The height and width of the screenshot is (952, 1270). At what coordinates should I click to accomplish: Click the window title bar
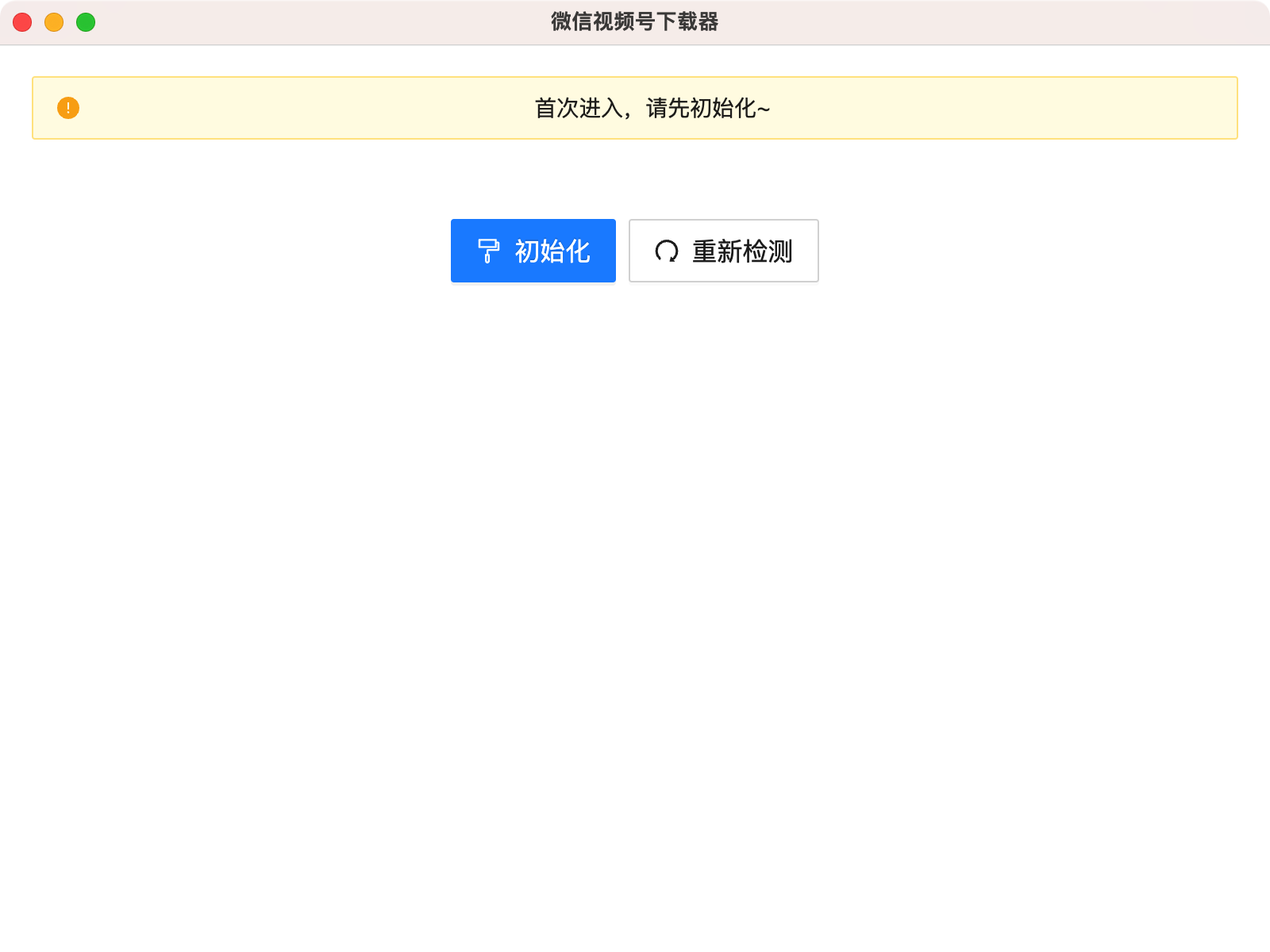317,23
